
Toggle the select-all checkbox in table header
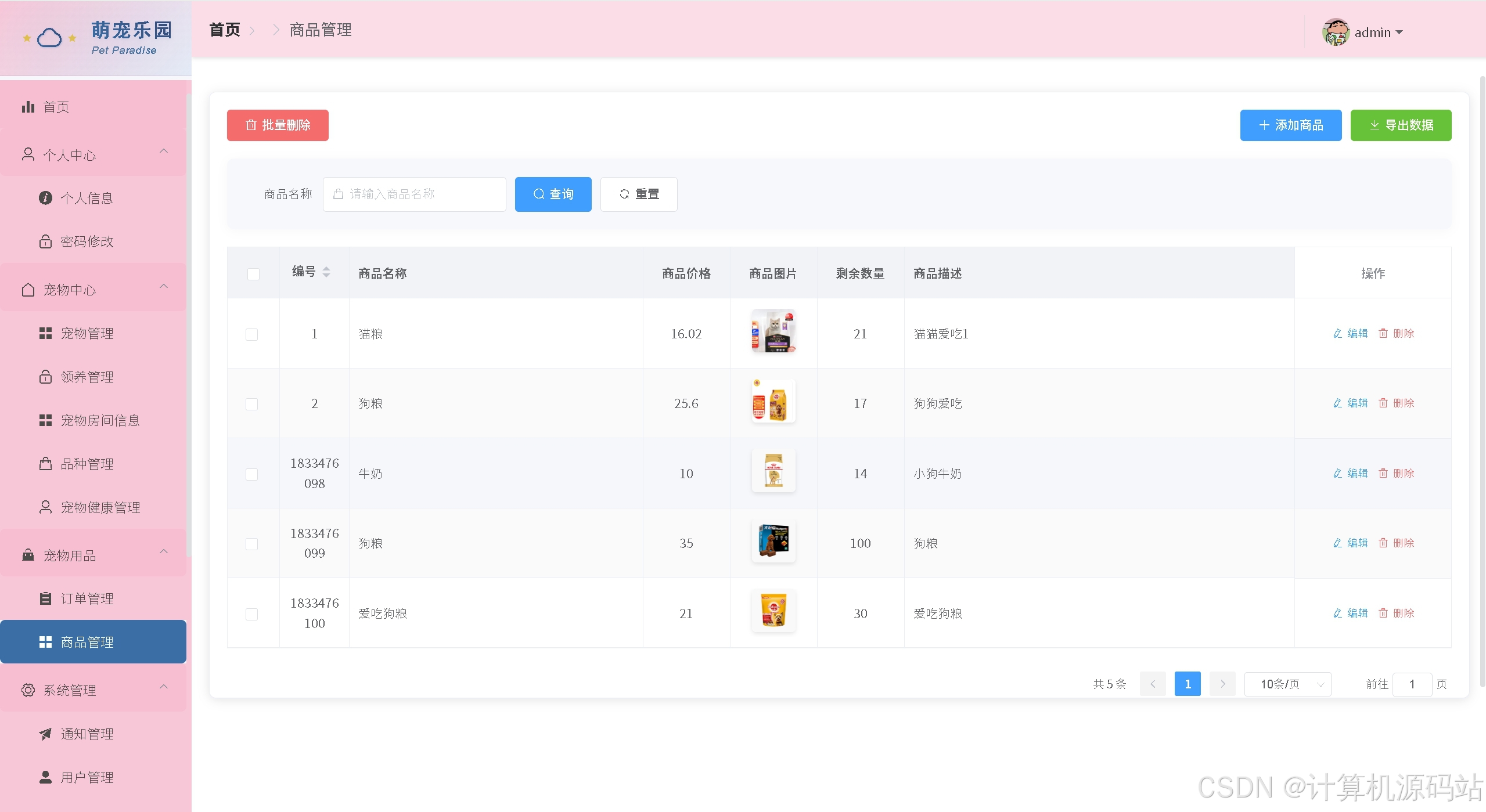click(x=253, y=274)
